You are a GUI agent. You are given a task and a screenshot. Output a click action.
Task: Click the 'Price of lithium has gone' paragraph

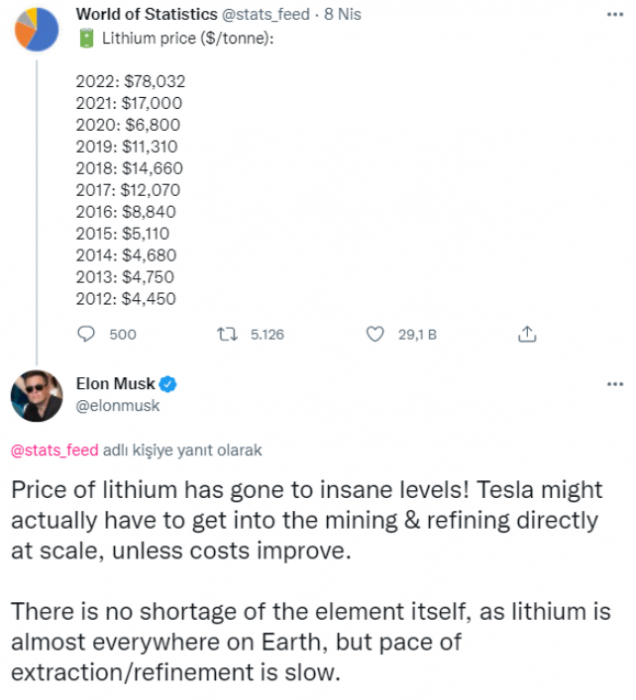tap(306, 520)
